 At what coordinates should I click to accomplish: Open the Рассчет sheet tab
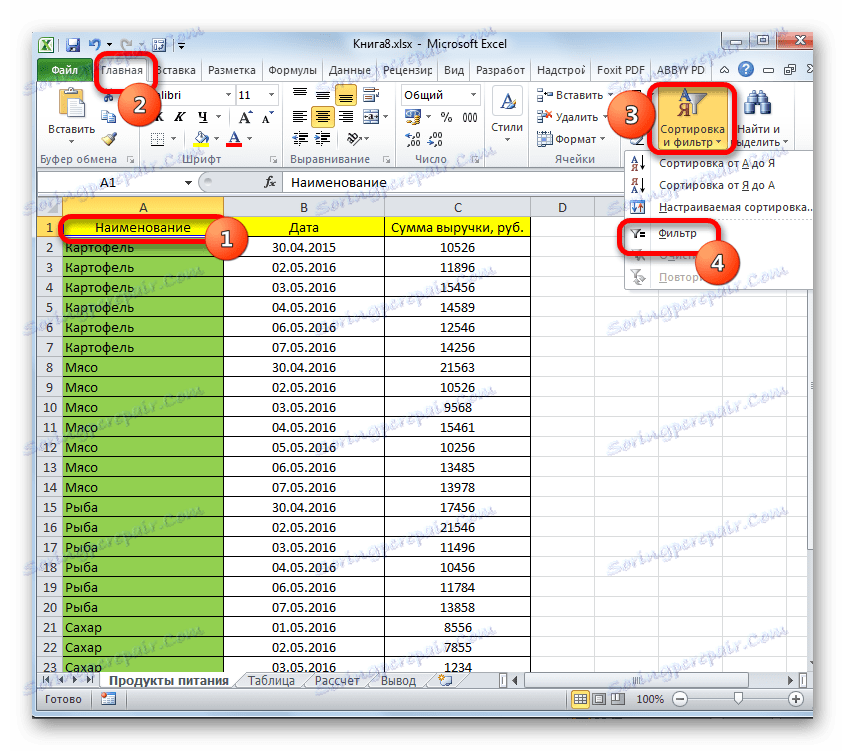click(x=337, y=681)
